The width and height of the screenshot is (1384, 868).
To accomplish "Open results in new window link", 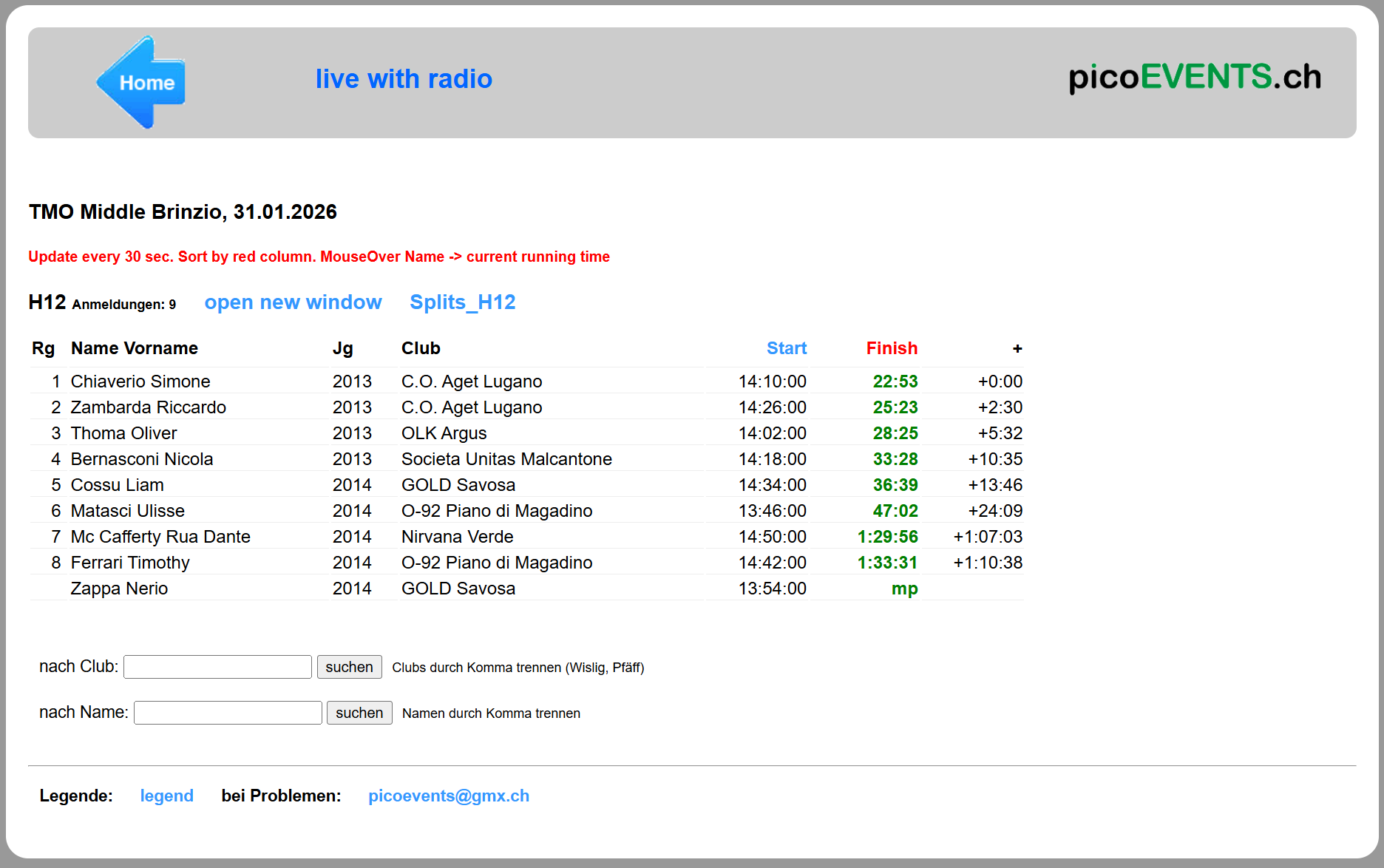I will point(293,302).
